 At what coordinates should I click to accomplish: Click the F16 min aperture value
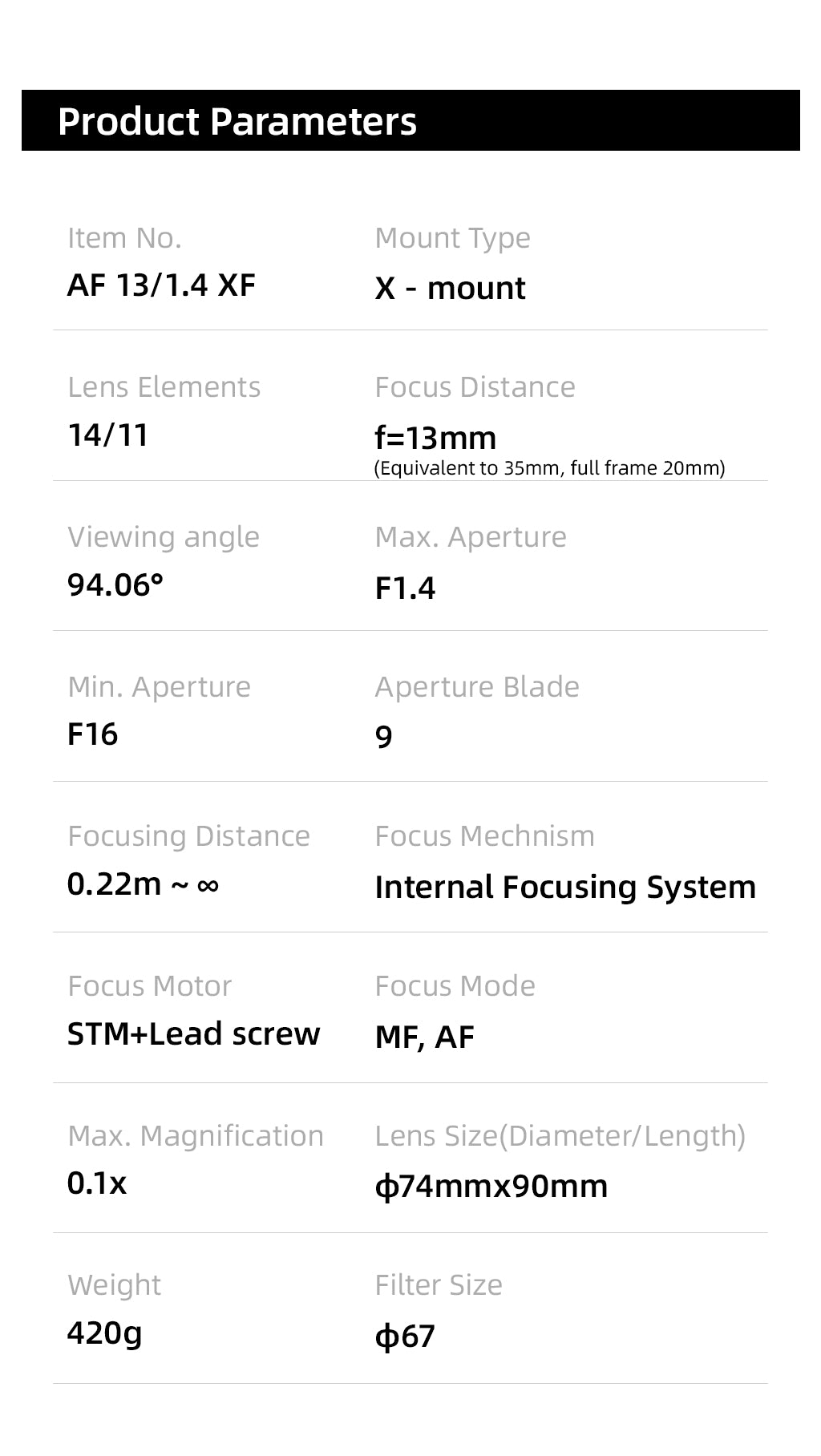92,734
